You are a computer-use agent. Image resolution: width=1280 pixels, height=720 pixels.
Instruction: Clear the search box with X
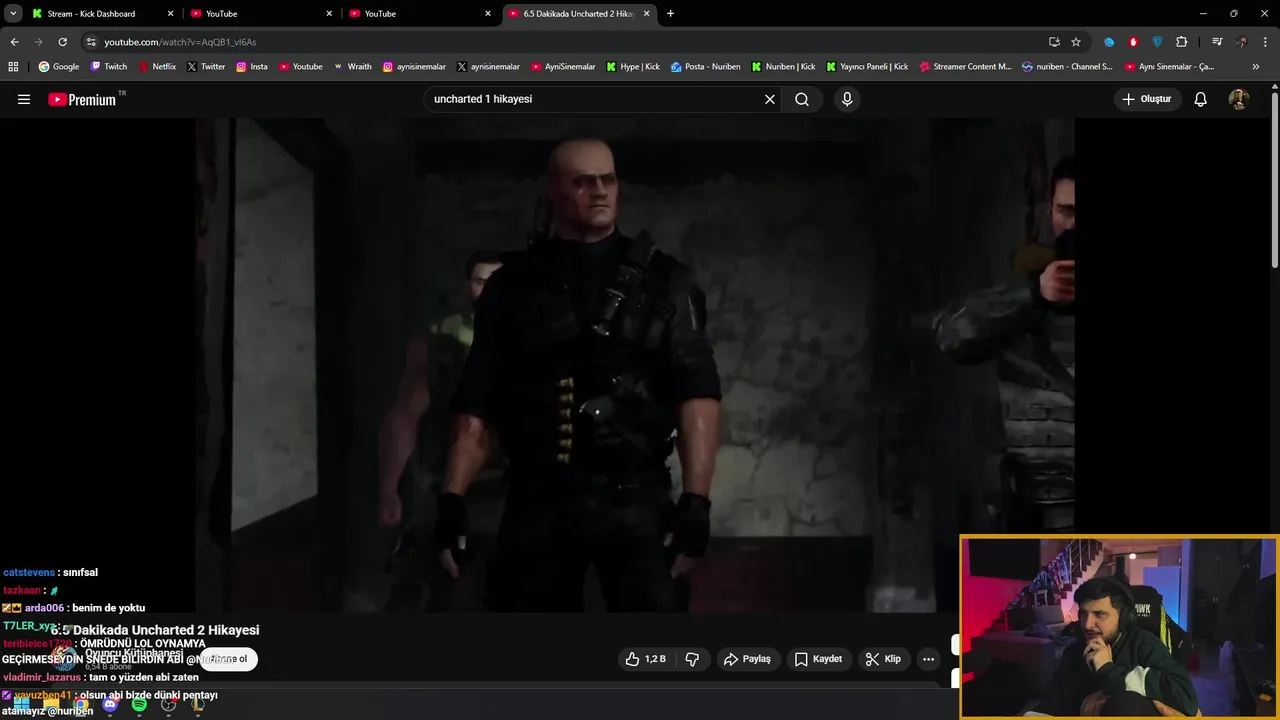(770, 99)
